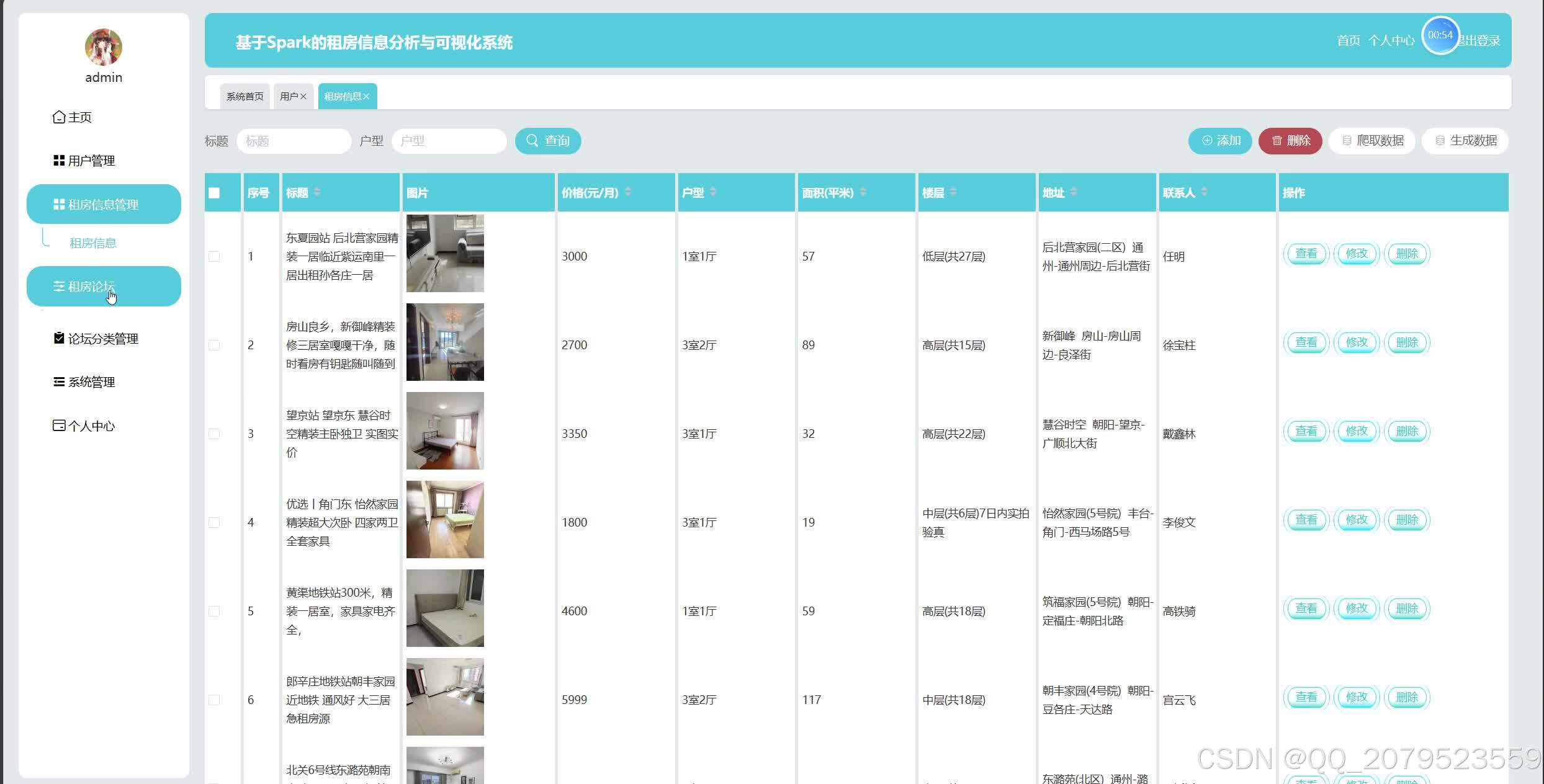
Task: Check the checkbox for row 2
Action: [214, 345]
